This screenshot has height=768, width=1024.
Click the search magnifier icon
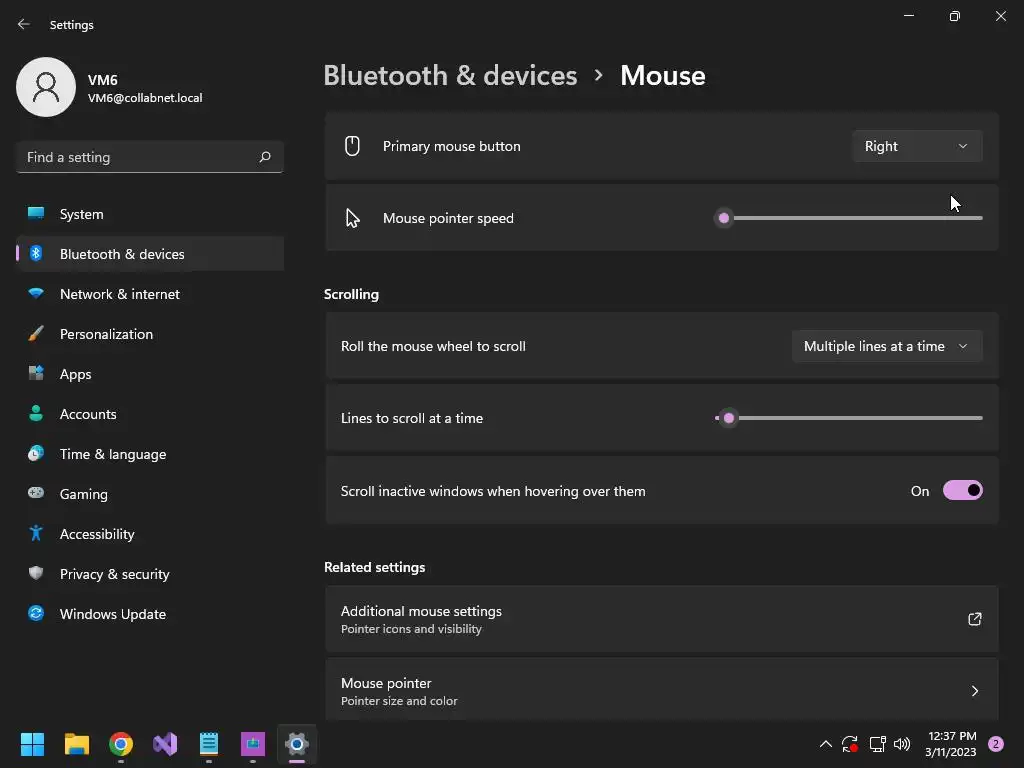tap(264, 157)
